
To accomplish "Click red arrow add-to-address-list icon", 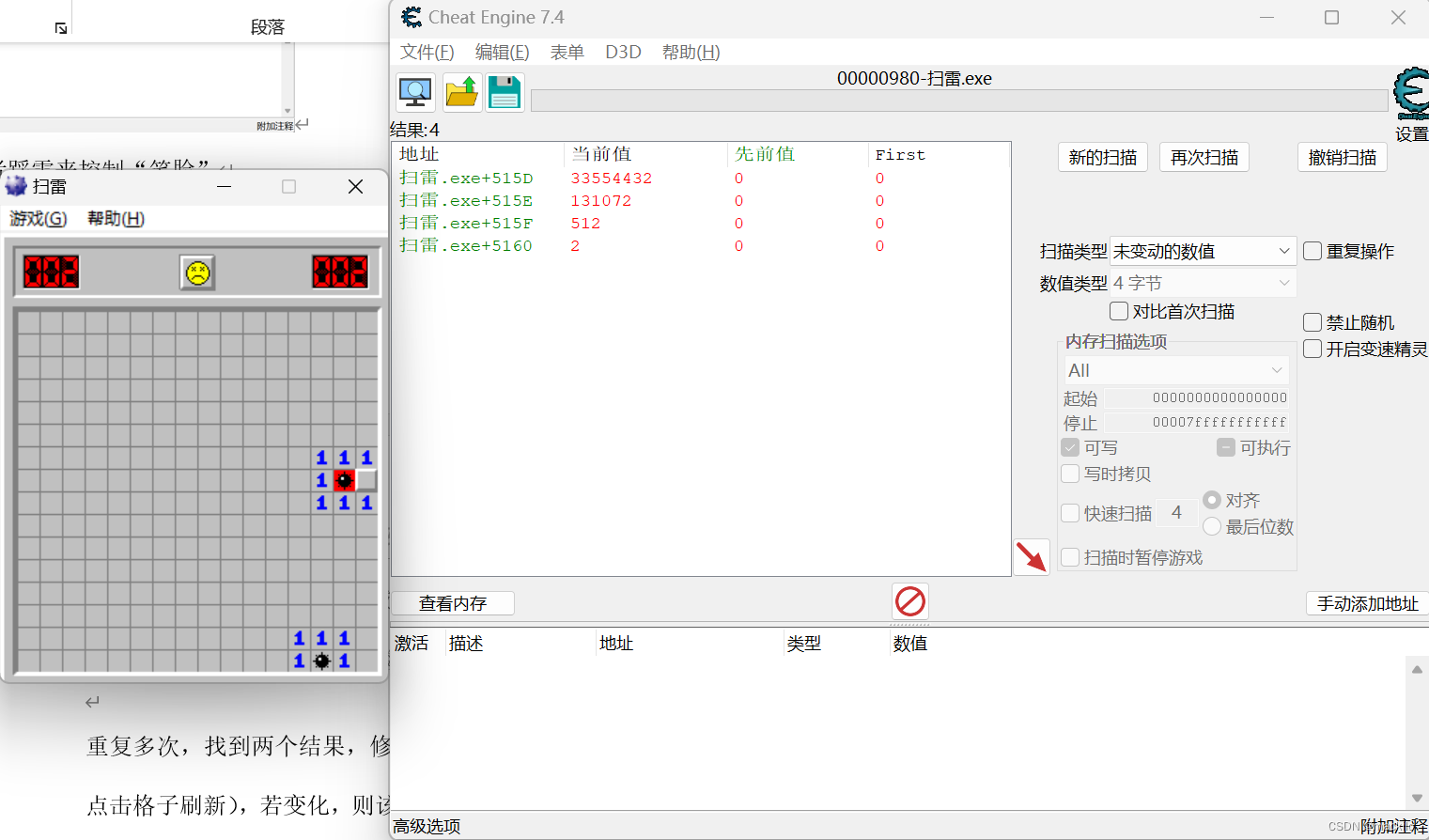I will tap(1031, 556).
